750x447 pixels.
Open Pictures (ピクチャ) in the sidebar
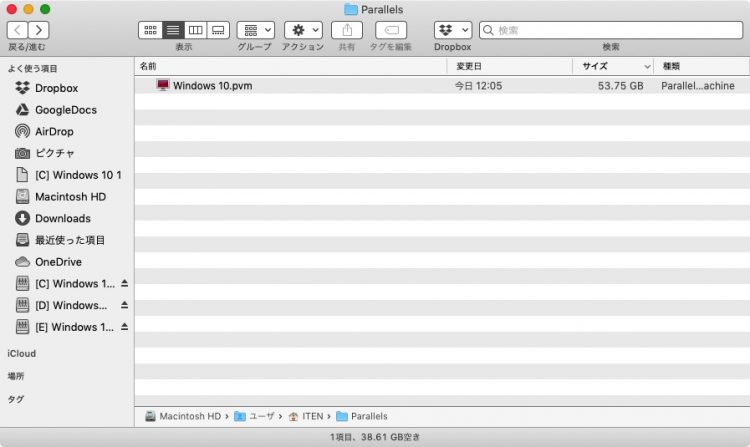click(x=55, y=153)
